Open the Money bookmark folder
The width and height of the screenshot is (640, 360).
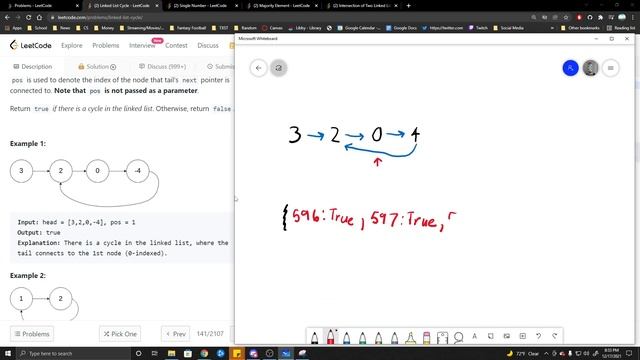tap(104, 28)
